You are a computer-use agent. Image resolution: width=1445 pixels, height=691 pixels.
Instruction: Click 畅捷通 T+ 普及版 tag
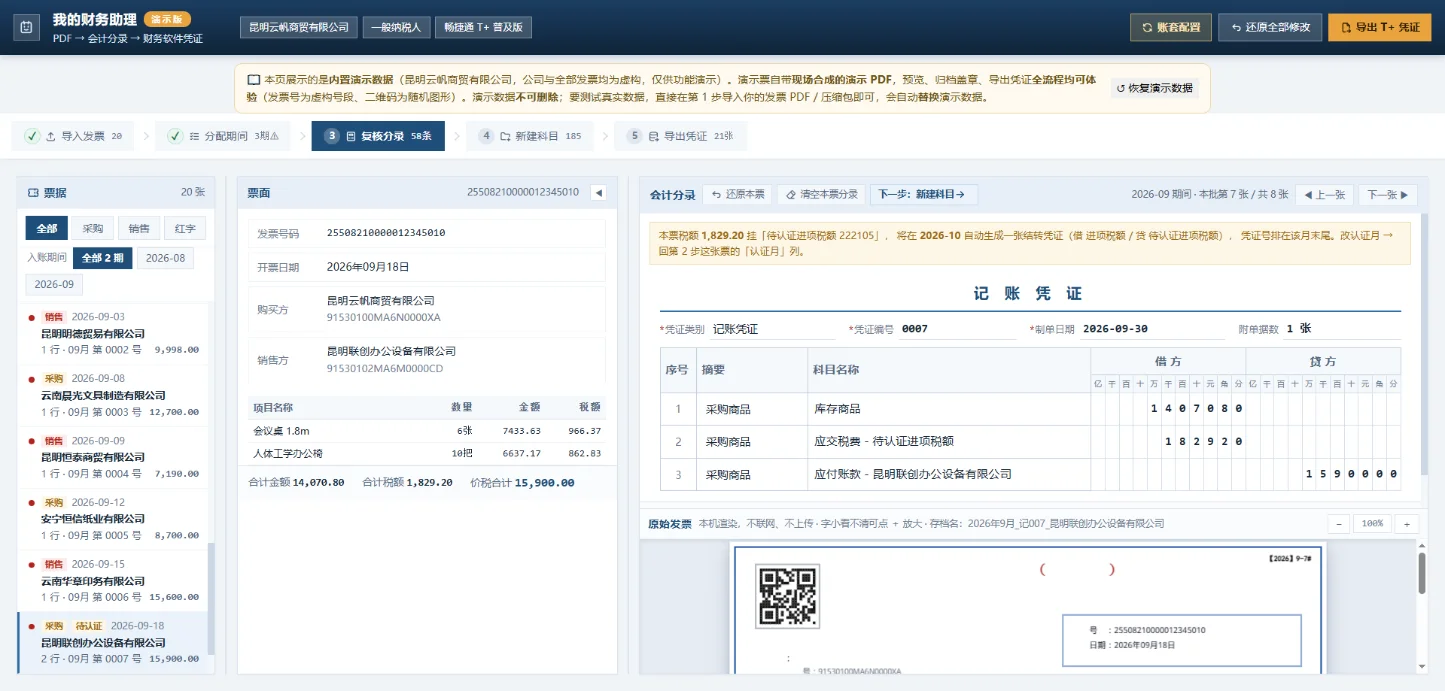click(x=483, y=27)
